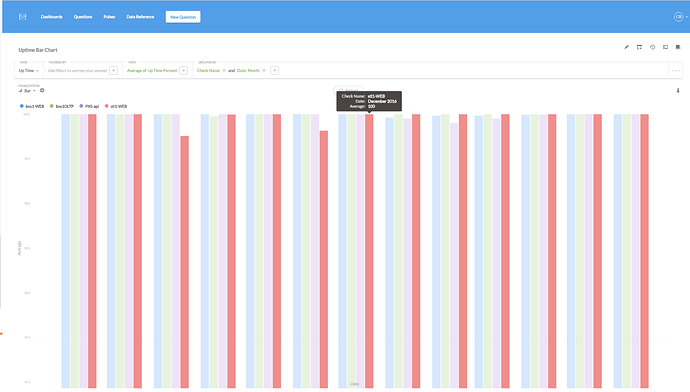Image resolution: width=690 pixels, height=392 pixels.
Task: Click the plus icon to add a grouping
Action: click(274, 70)
